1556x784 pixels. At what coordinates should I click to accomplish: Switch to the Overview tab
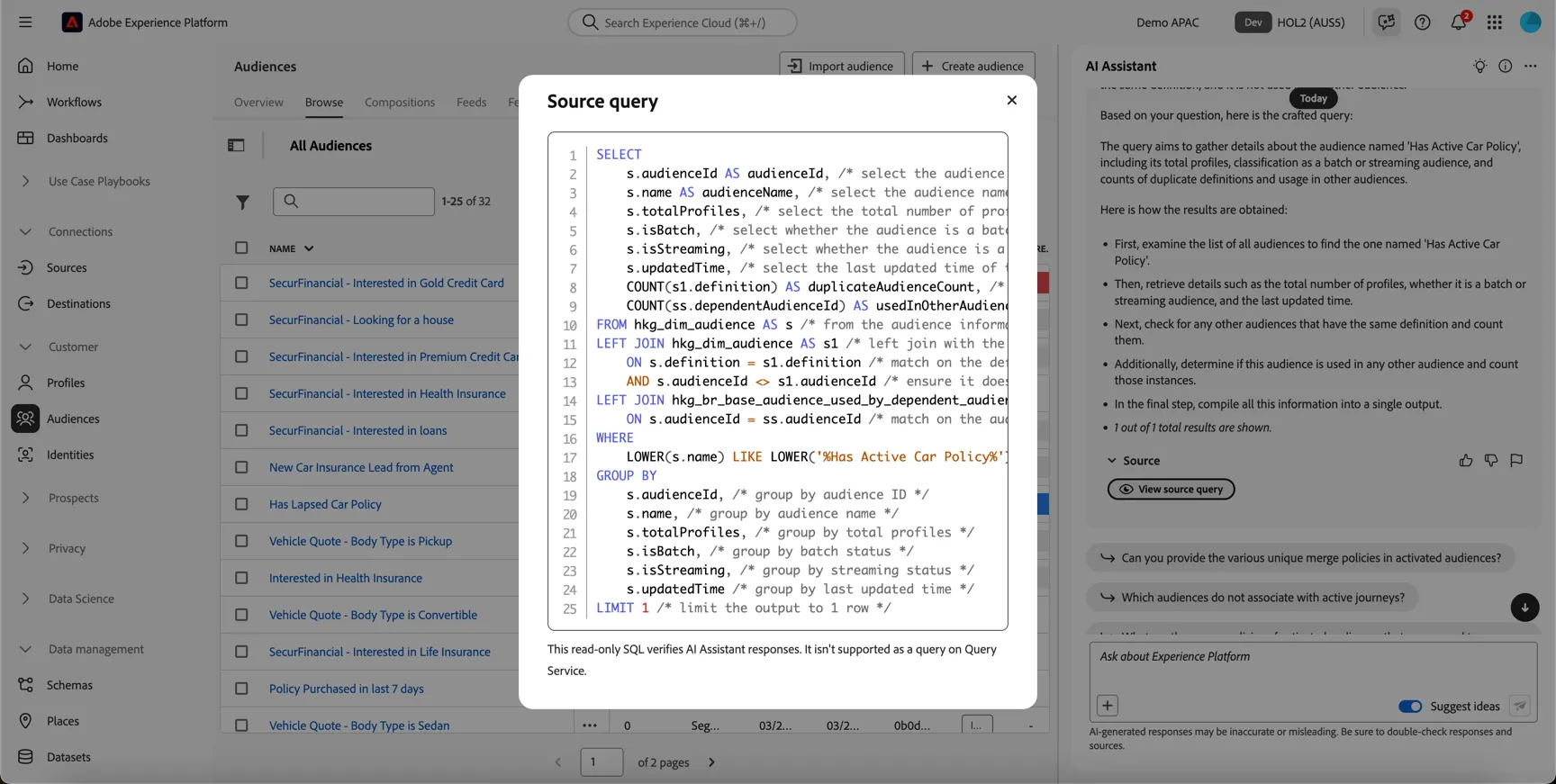pyautogui.click(x=258, y=103)
